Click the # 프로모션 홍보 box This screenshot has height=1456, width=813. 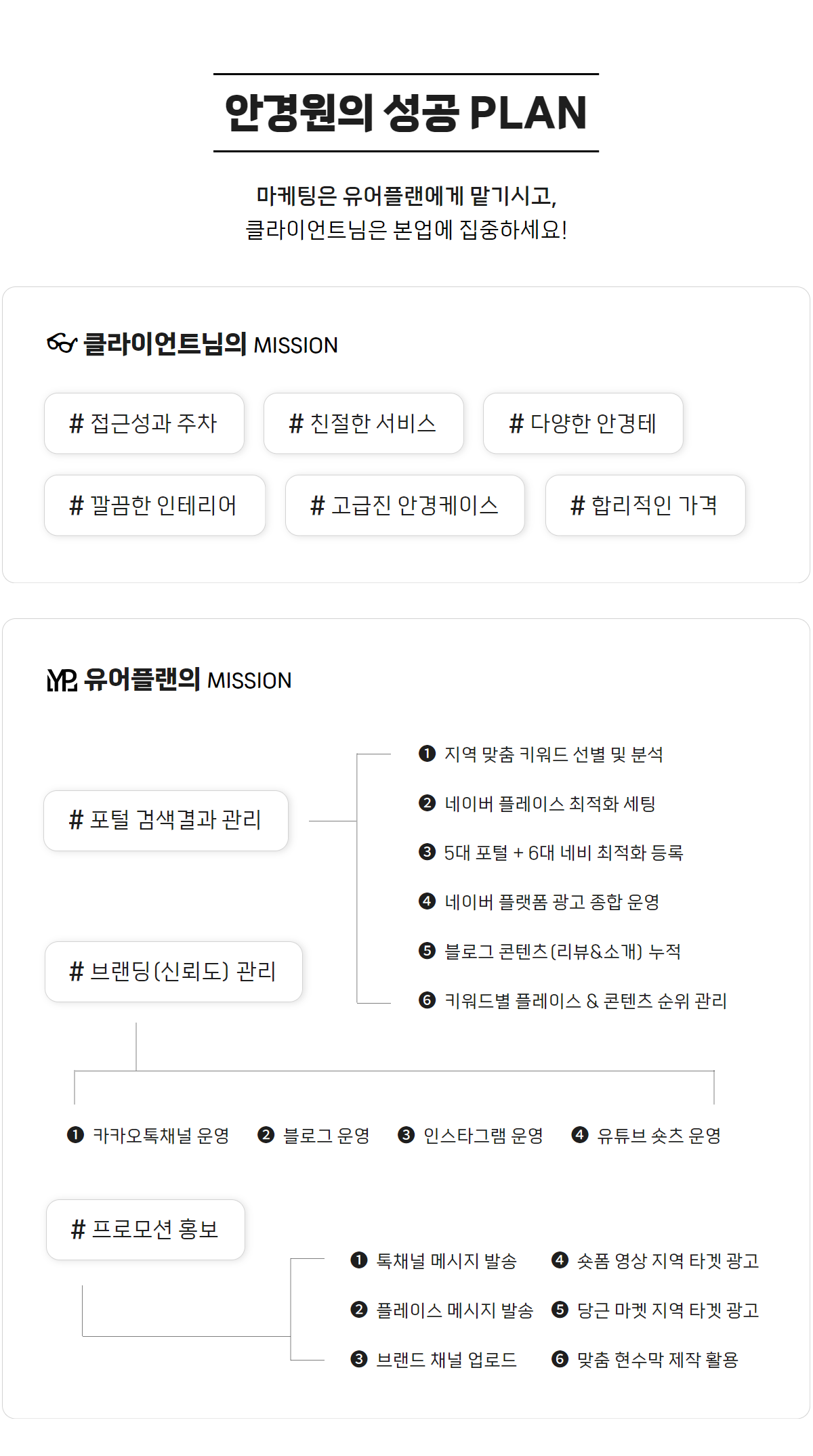146,1230
